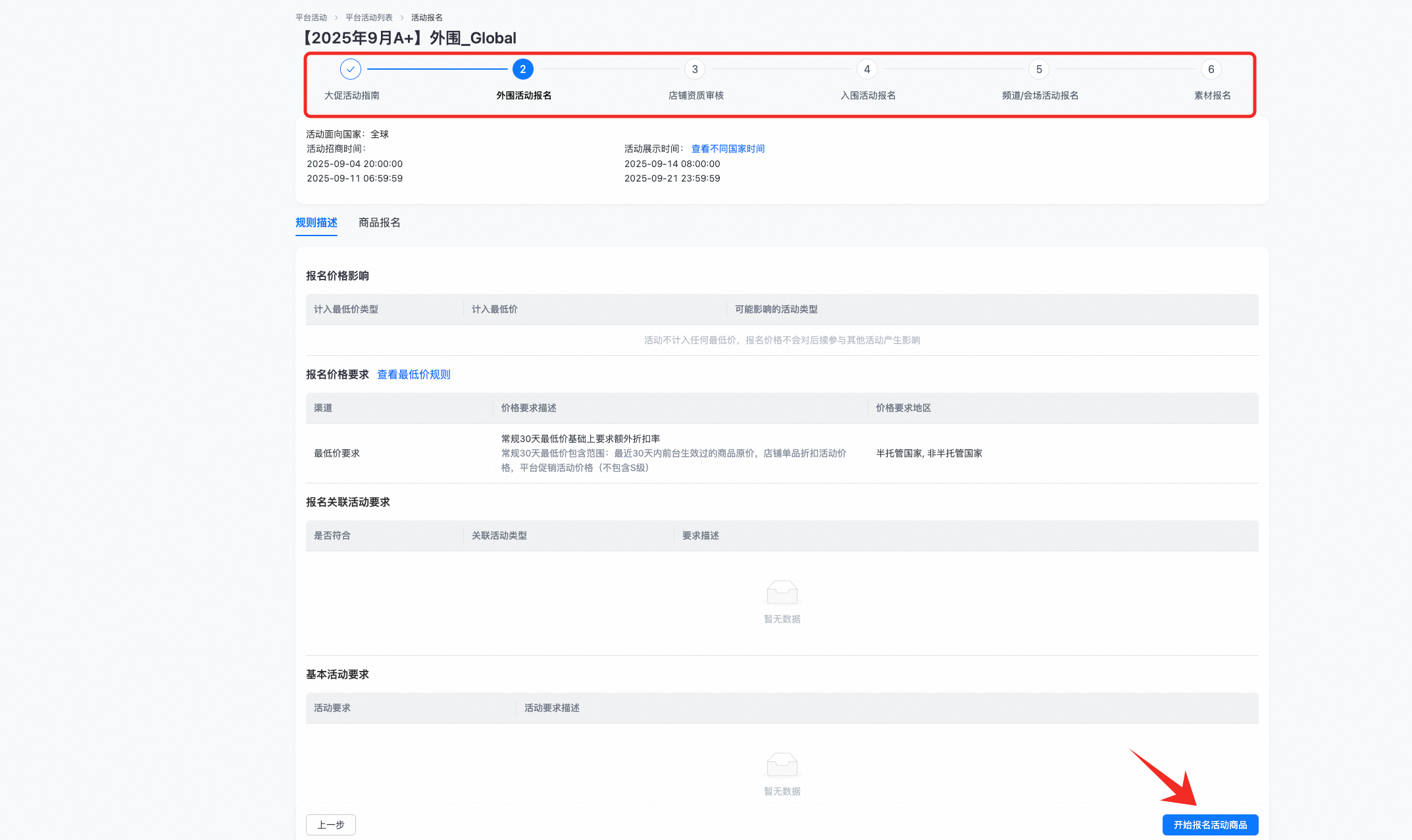Click step 3 circle 店铺资质审核
The width and height of the screenshot is (1412, 840).
point(695,69)
